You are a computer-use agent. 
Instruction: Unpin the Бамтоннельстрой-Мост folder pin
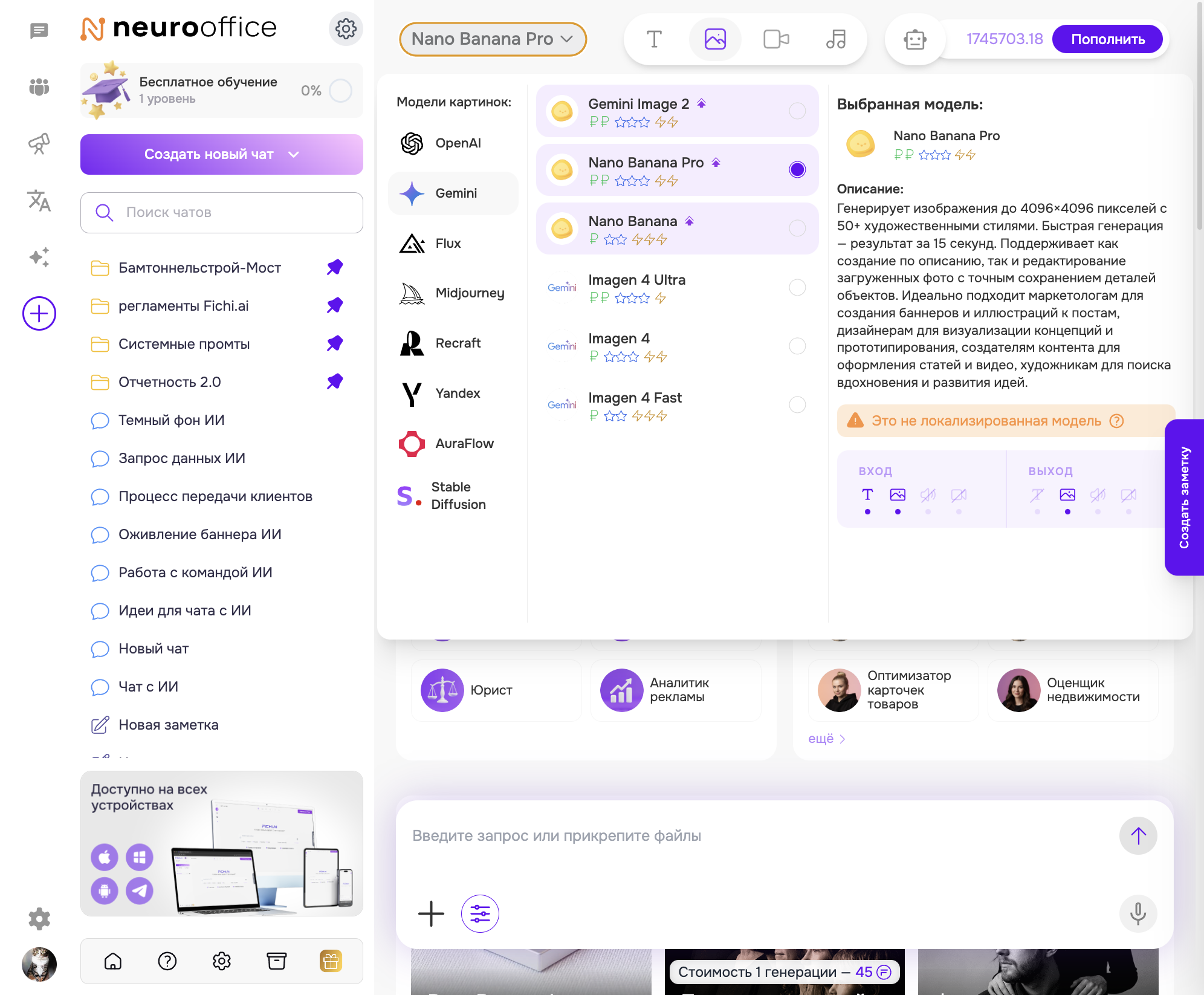[335, 267]
